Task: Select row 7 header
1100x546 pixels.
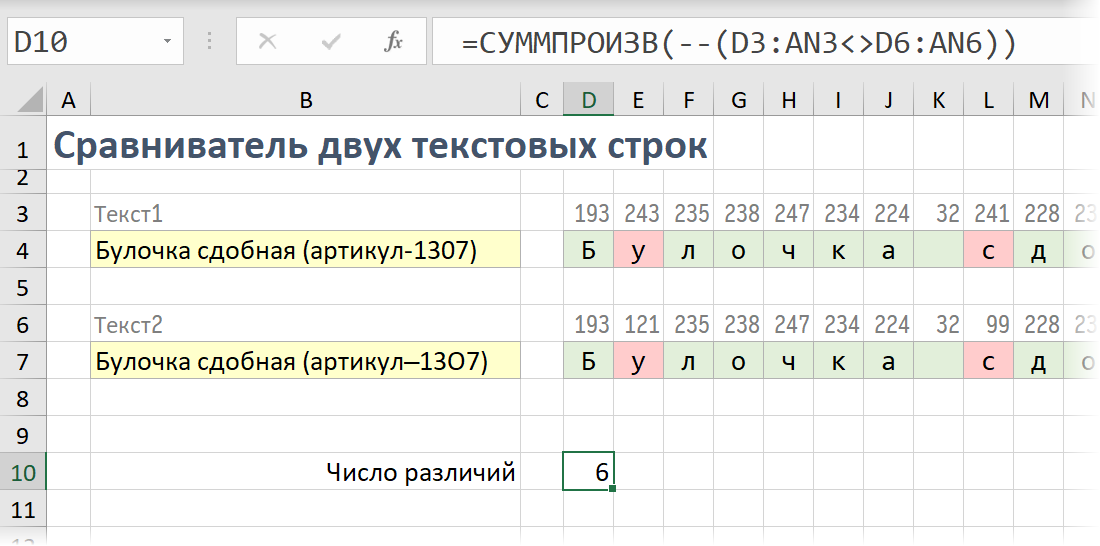Action: tap(23, 361)
